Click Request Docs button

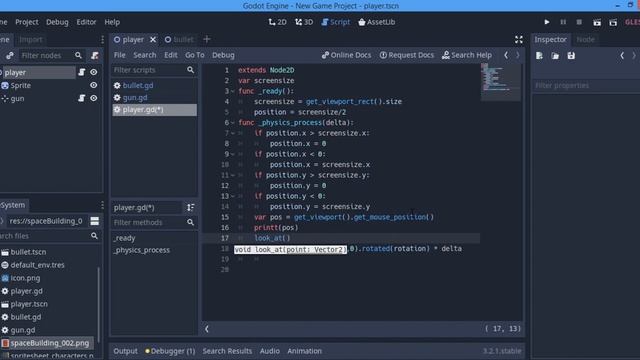407,55
